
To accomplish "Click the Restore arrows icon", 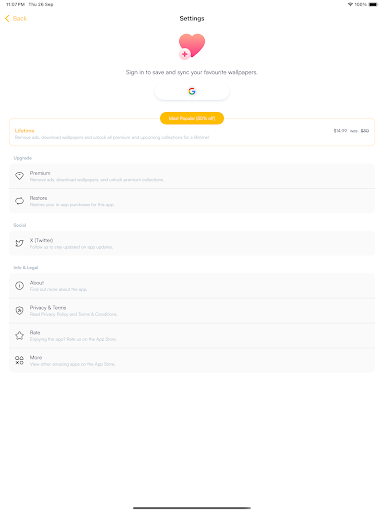I will [x=19, y=201].
